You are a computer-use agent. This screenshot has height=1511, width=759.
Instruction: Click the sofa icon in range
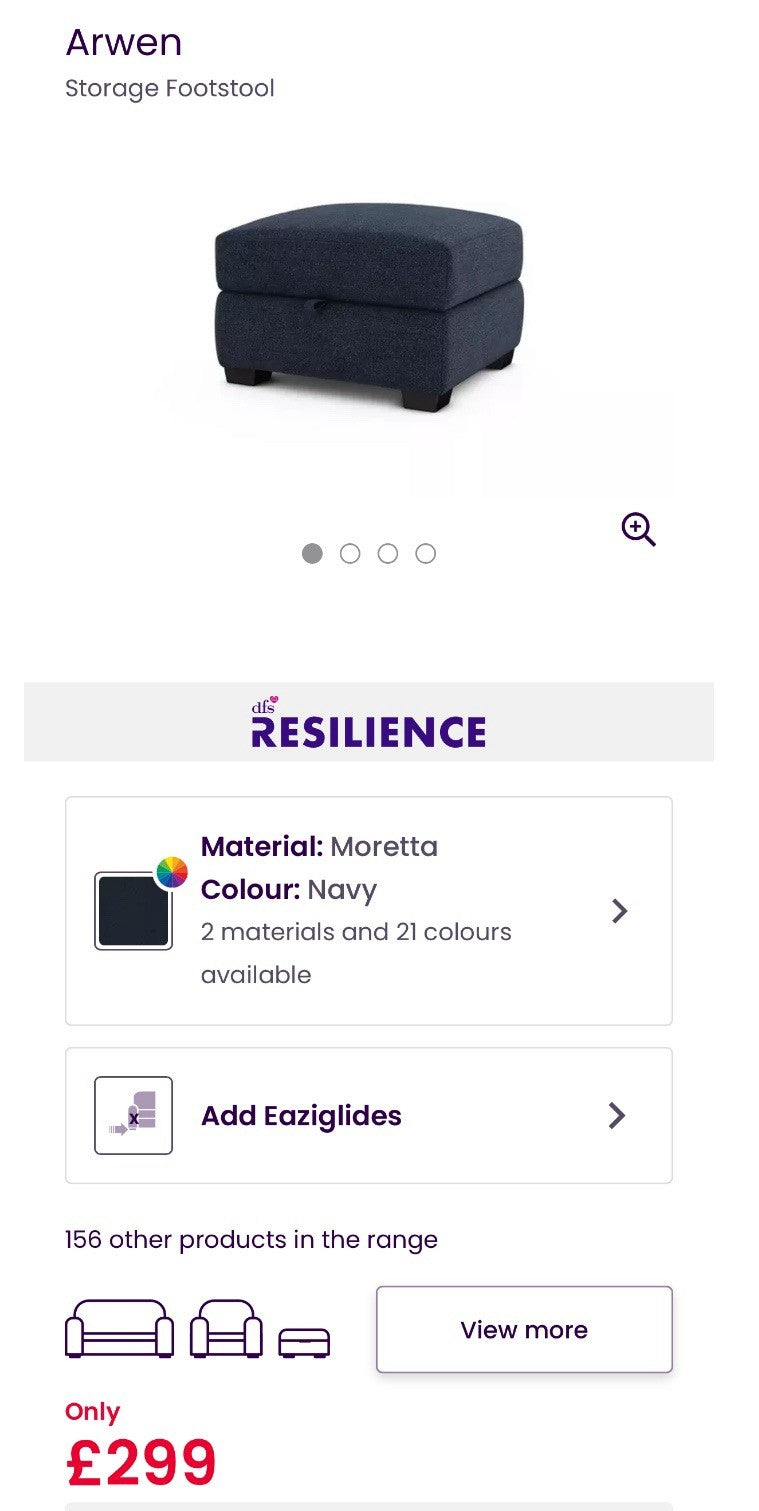pos(119,1329)
